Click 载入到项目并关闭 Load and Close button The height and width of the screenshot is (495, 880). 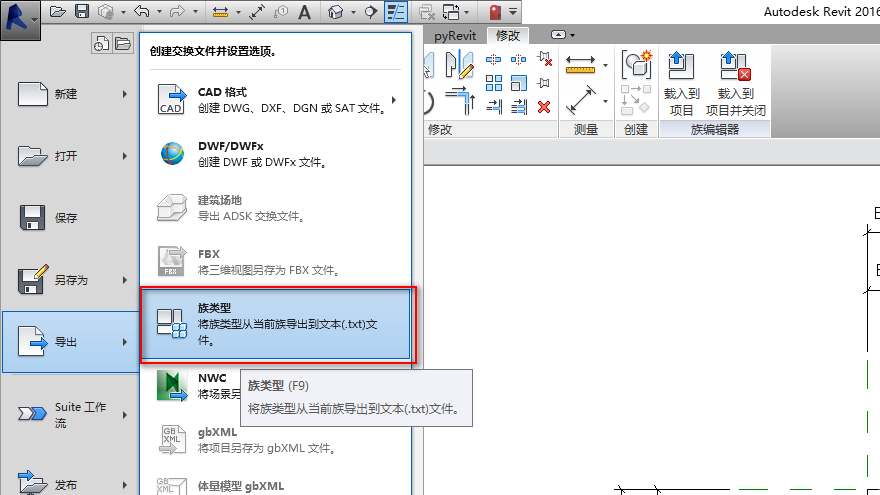(x=735, y=84)
